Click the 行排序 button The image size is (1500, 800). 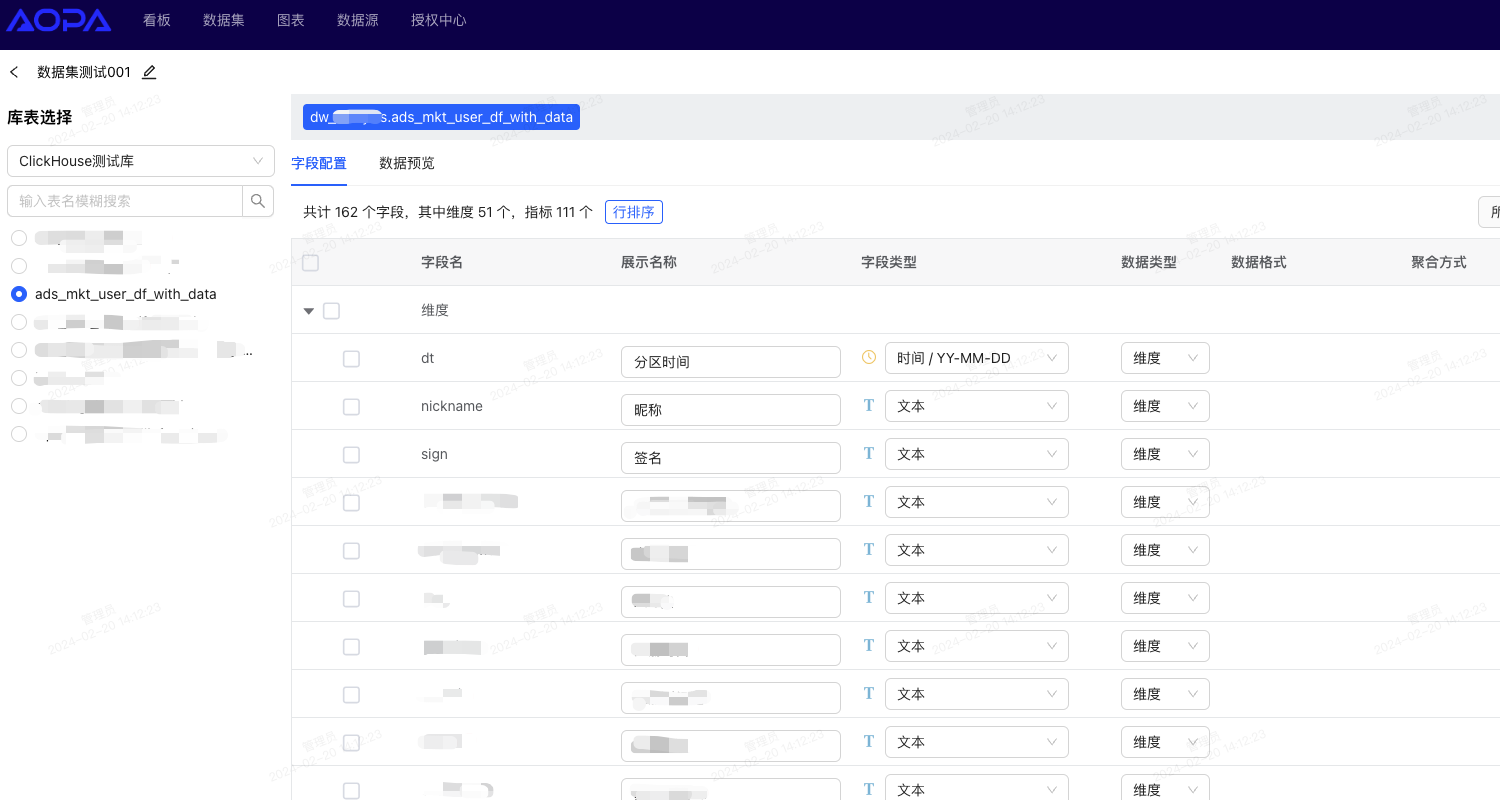pyautogui.click(x=634, y=212)
